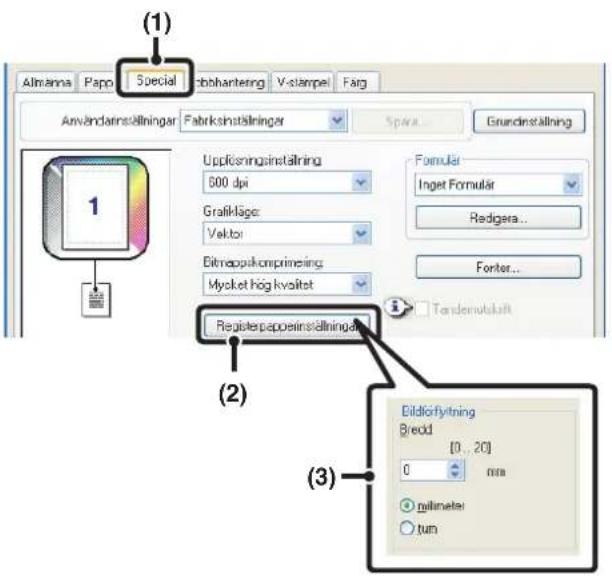Image resolution: width=612 pixels, height=576 pixels.
Task: Open the Färg tab
Action: point(357,82)
